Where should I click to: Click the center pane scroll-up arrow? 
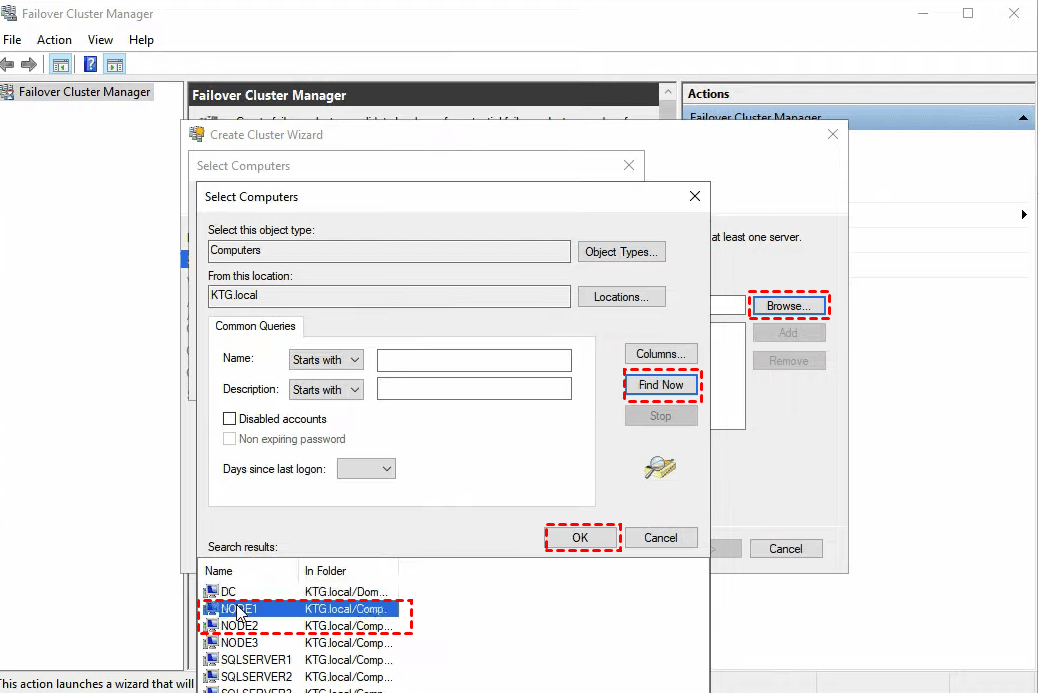click(x=668, y=92)
